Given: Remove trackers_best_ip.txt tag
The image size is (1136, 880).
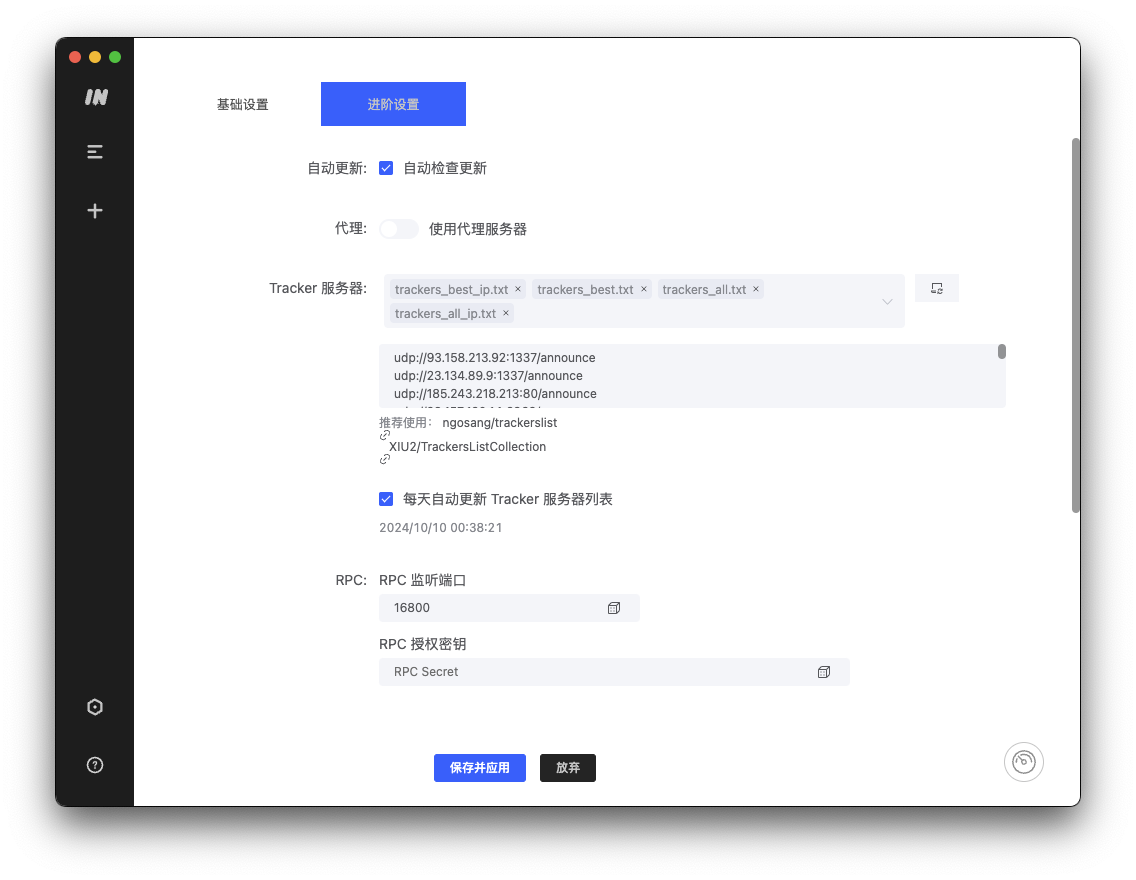Looking at the screenshot, I should click(518, 289).
